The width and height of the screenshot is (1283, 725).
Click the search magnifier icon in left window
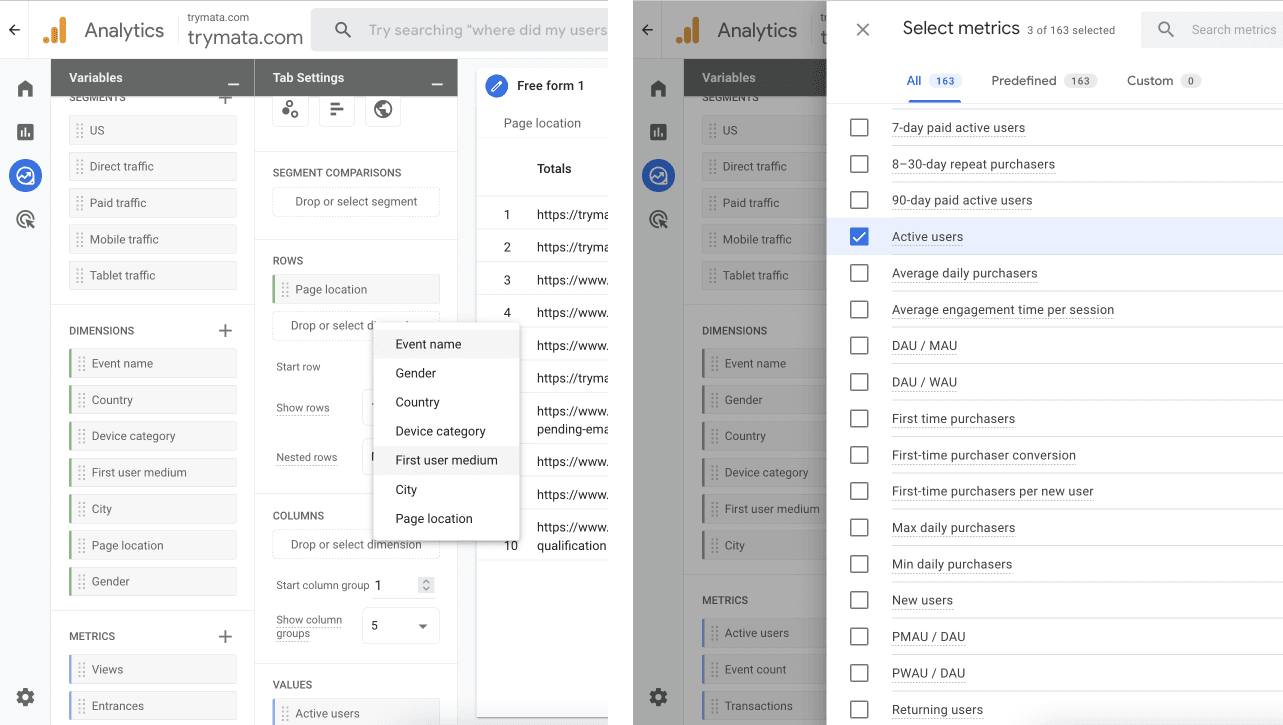tap(343, 30)
